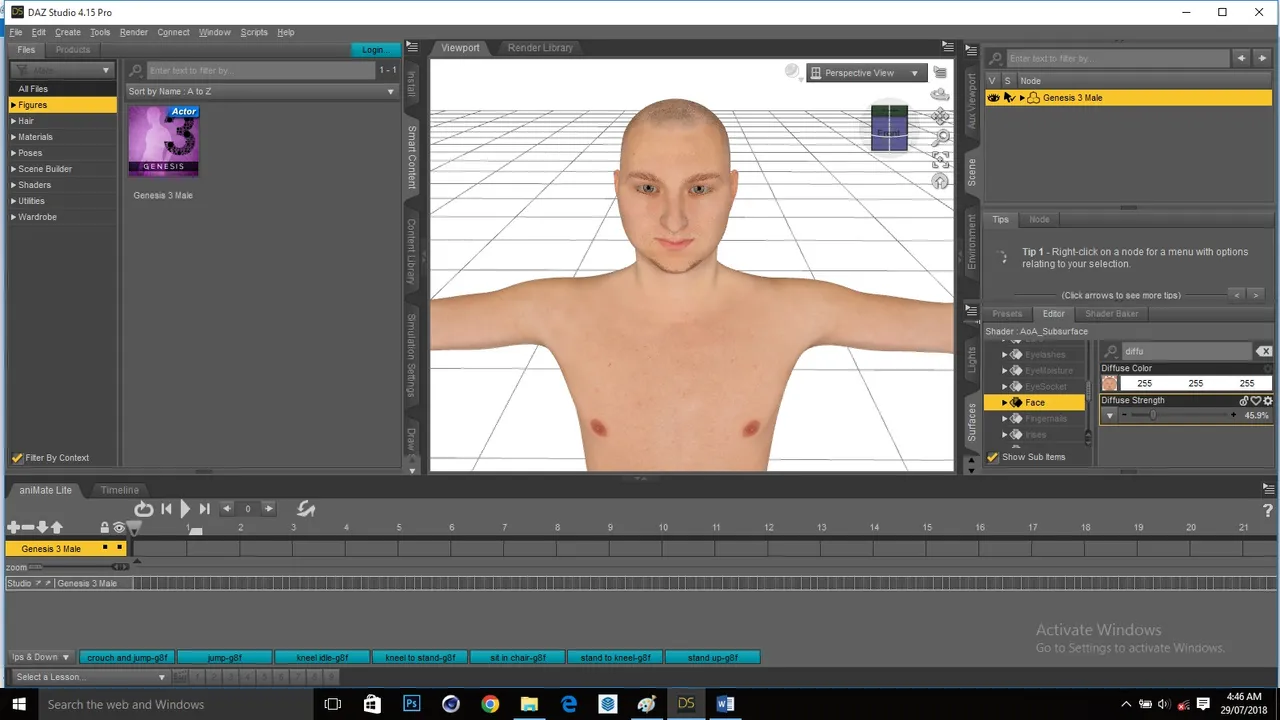Expand the Poses category
Screen dimensions: 1280x720
click(13, 153)
